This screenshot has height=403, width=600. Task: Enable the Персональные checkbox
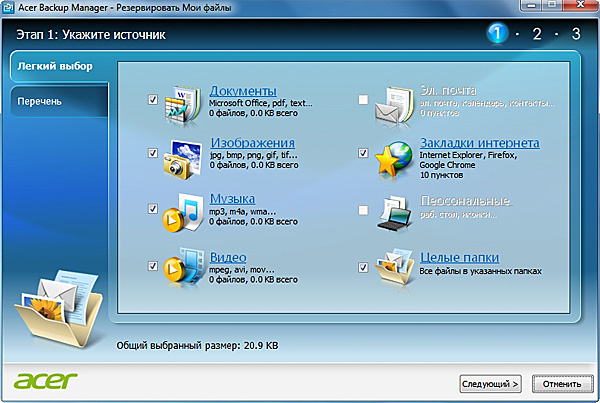point(363,209)
